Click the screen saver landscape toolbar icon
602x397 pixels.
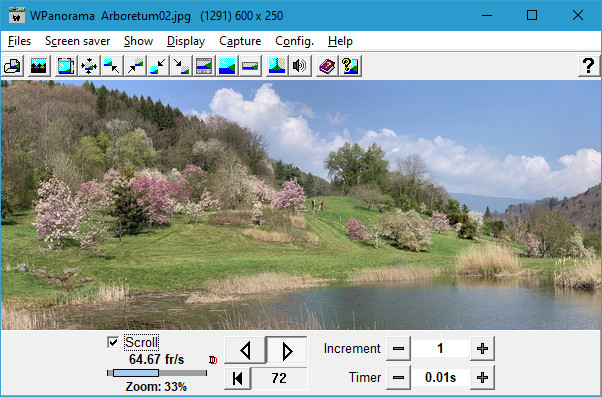click(39, 66)
